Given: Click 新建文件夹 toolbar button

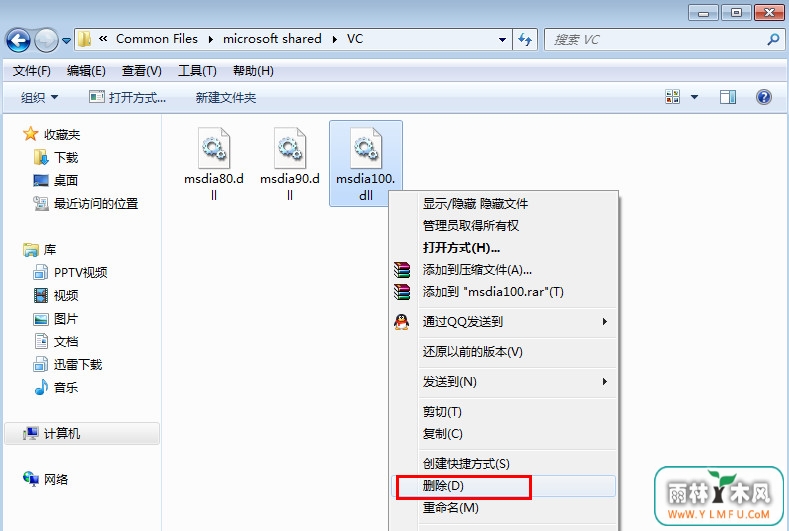Looking at the screenshot, I should [225, 97].
